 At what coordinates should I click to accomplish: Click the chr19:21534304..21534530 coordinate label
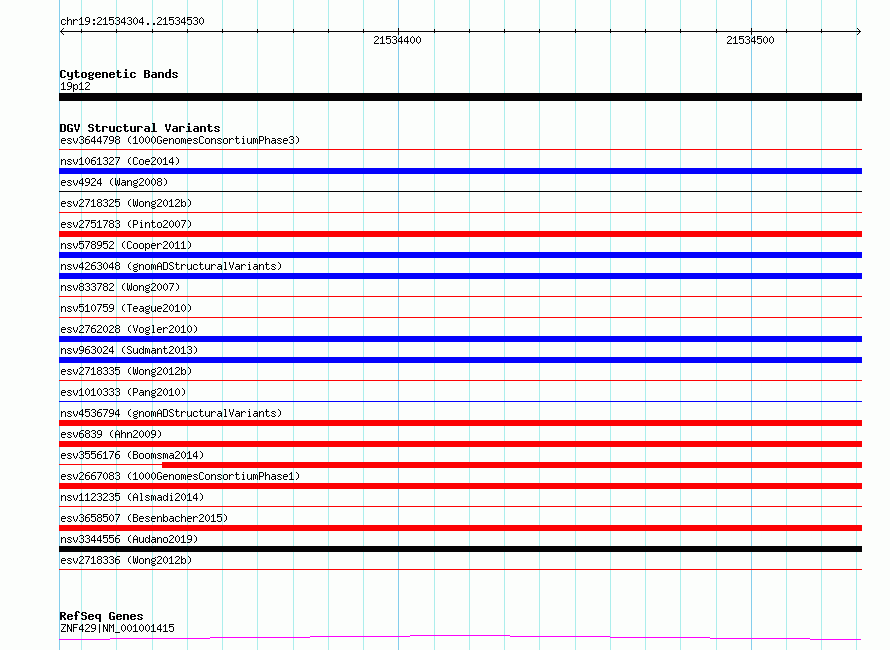tap(132, 22)
